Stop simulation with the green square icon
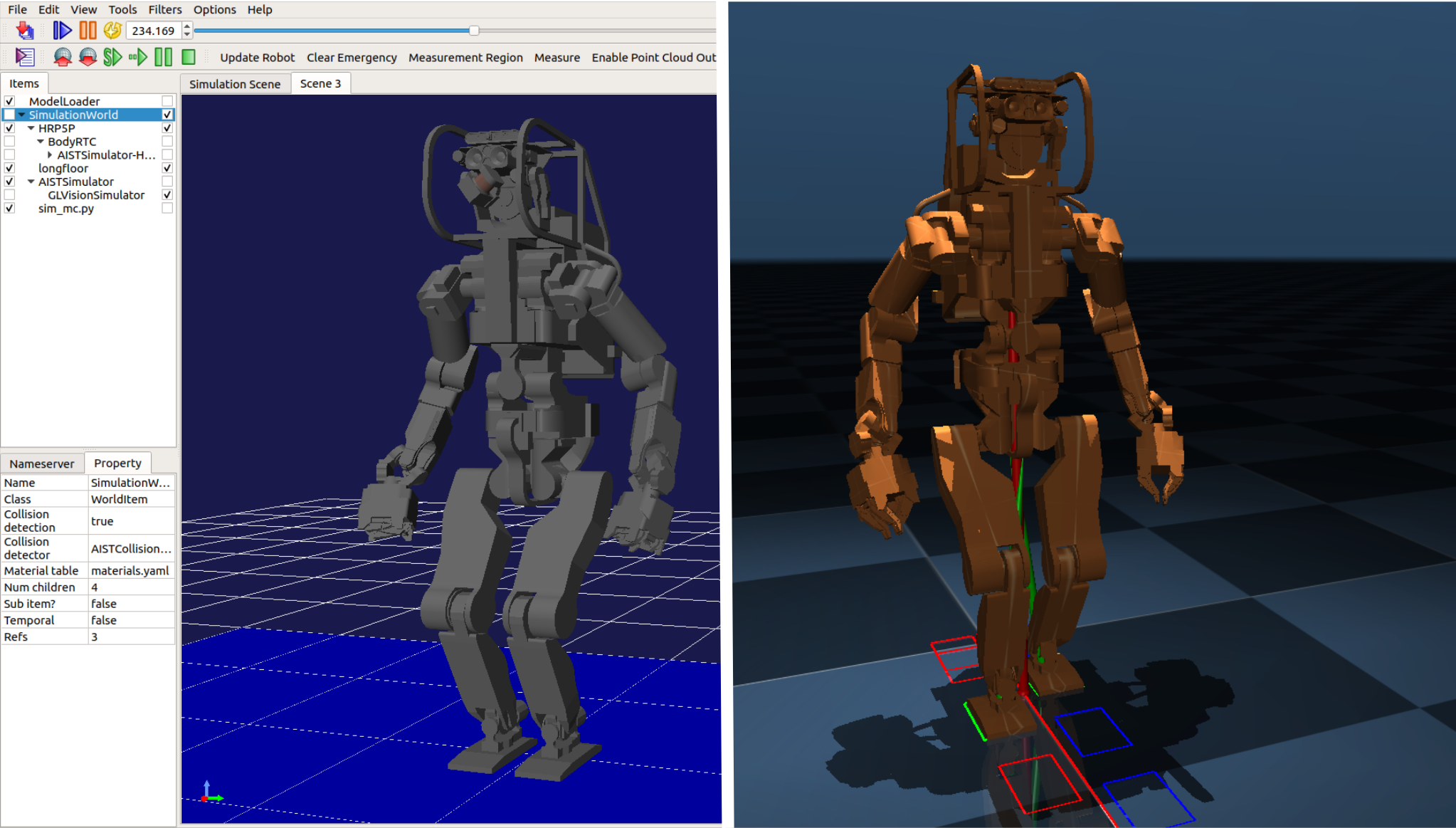This screenshot has width=1456, height=828. [189, 57]
